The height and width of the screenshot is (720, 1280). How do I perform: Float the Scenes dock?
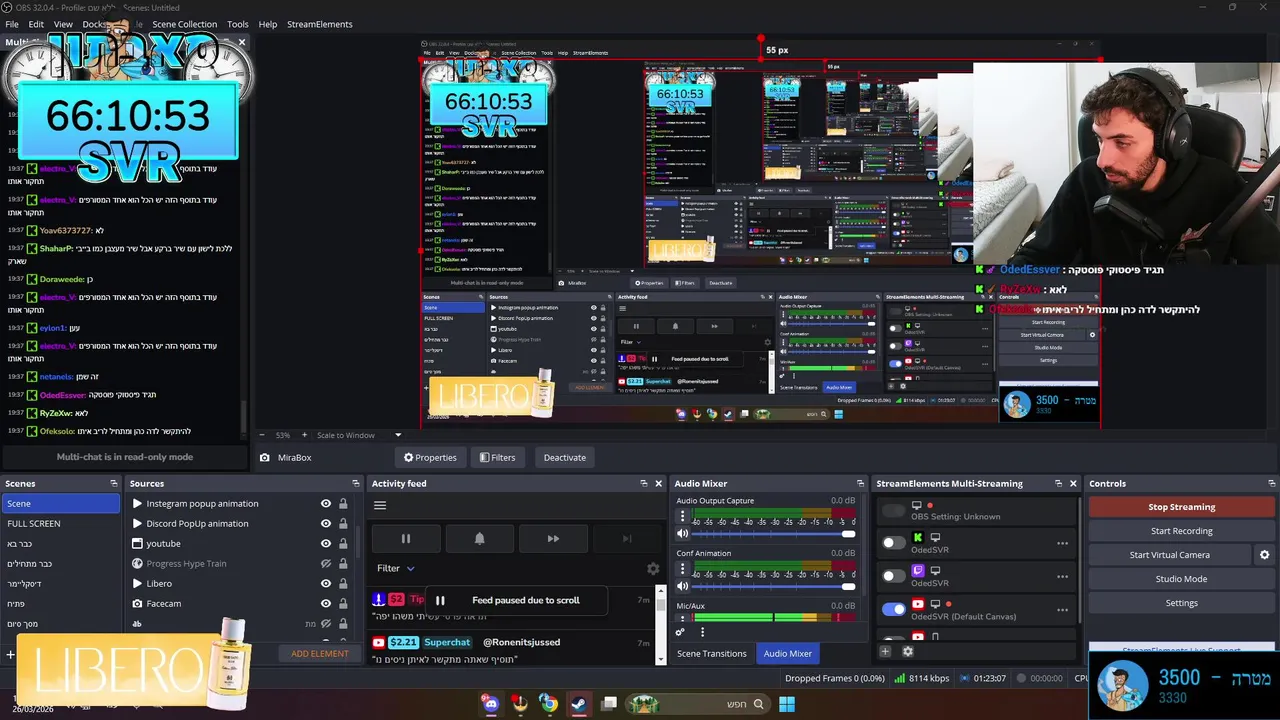coord(114,483)
